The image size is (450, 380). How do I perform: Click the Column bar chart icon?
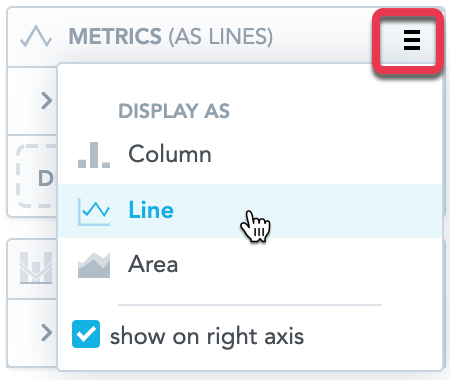[x=94, y=155]
